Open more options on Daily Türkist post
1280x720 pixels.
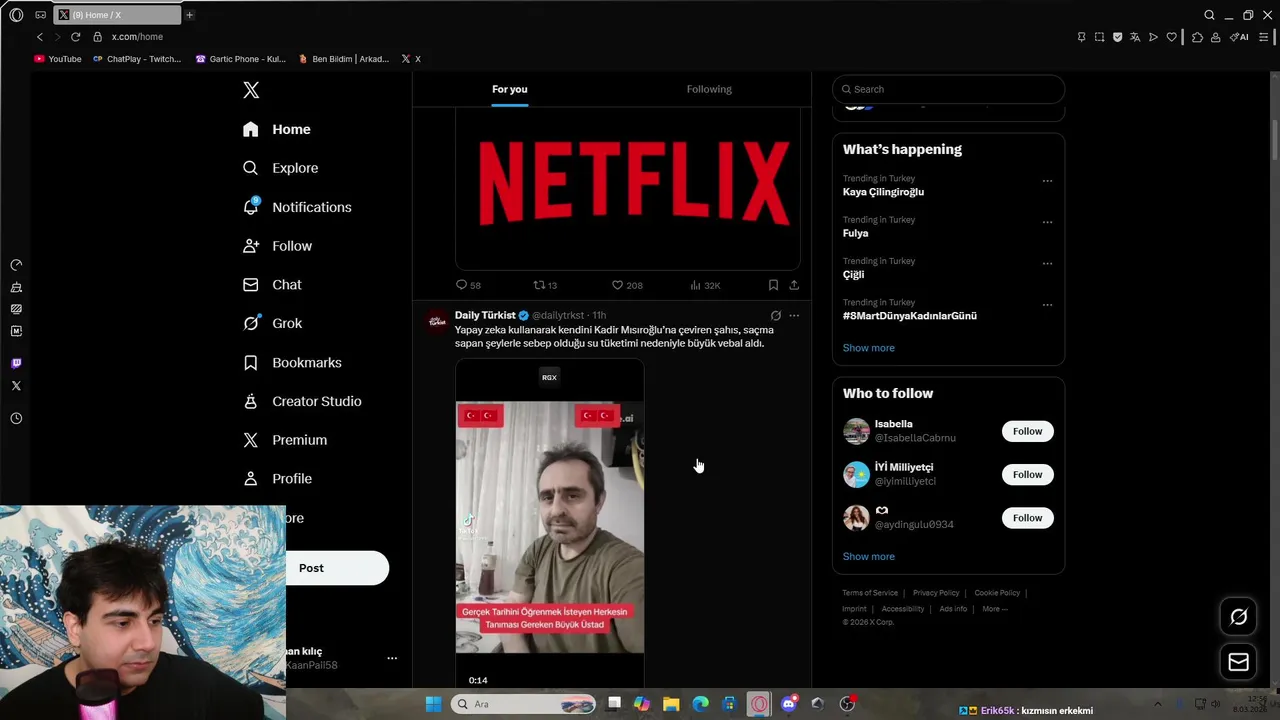794,315
